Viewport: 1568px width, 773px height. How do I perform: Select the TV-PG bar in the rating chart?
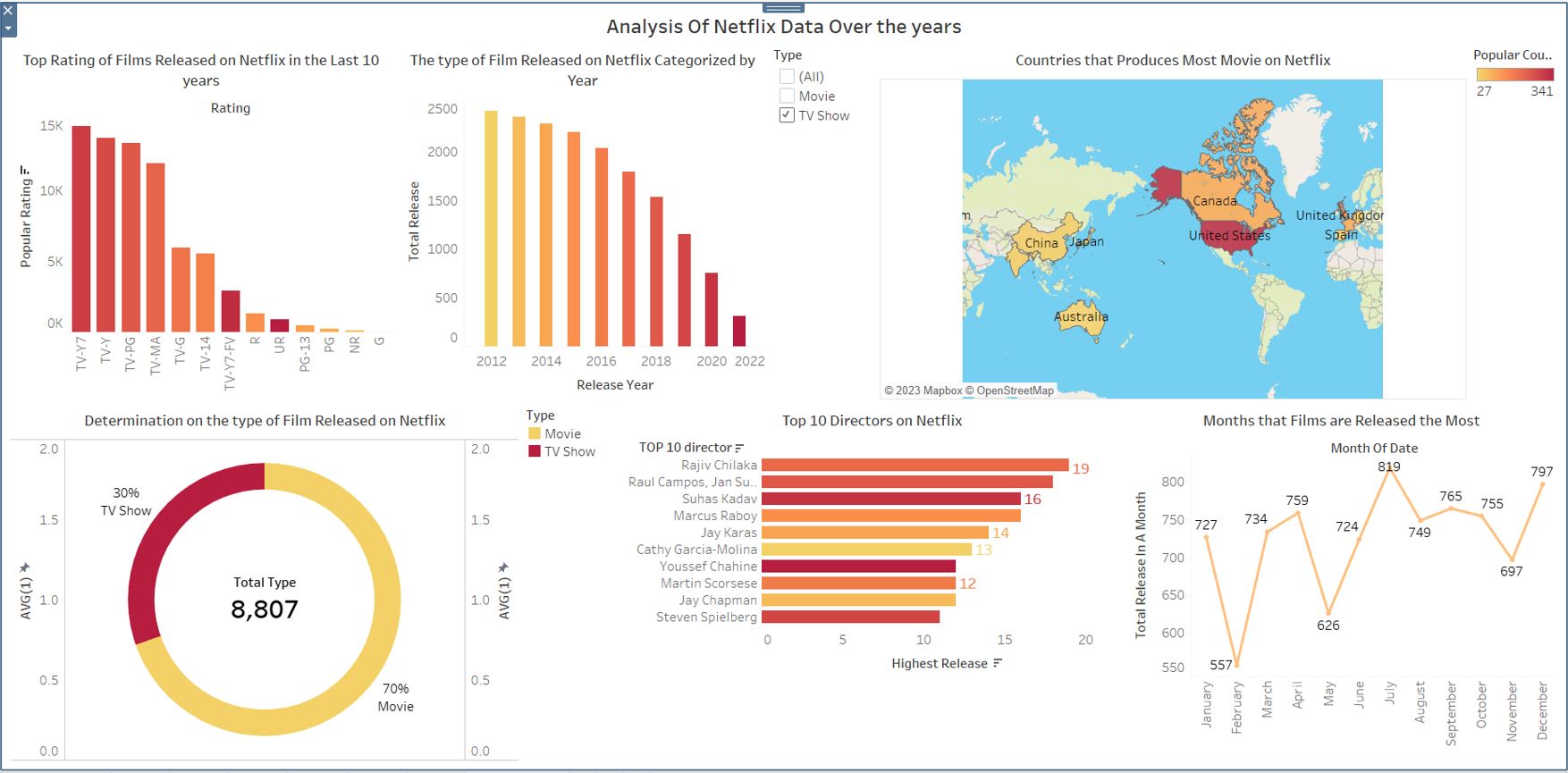click(131, 238)
